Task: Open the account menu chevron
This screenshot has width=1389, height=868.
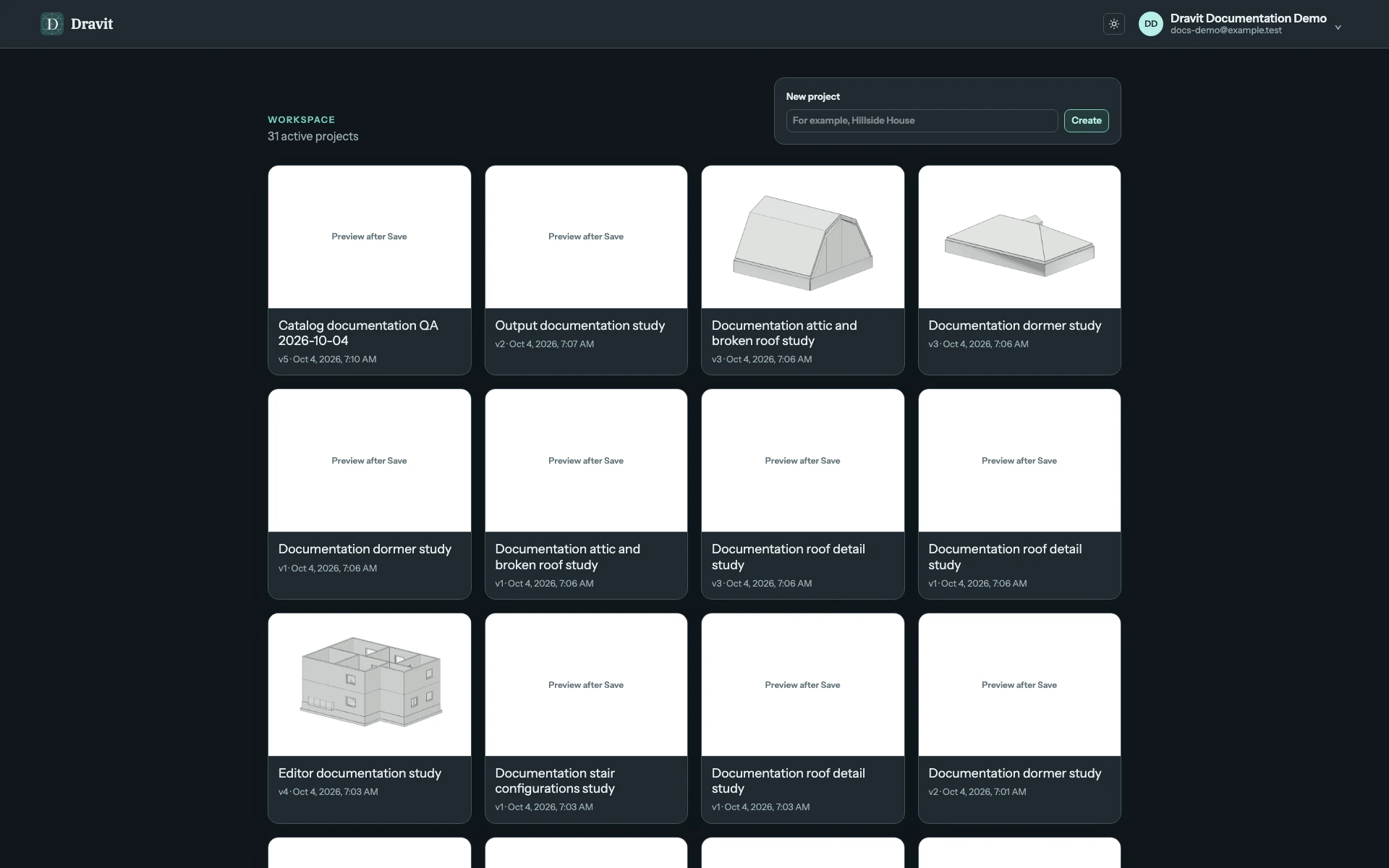Action: [1338, 27]
